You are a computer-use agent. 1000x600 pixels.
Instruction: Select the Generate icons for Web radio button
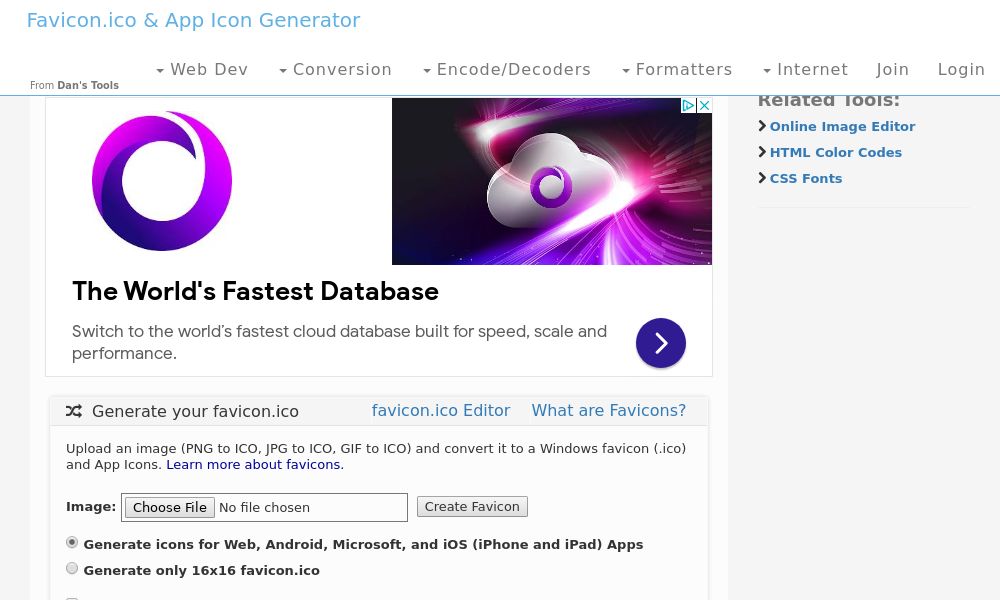click(x=72, y=542)
